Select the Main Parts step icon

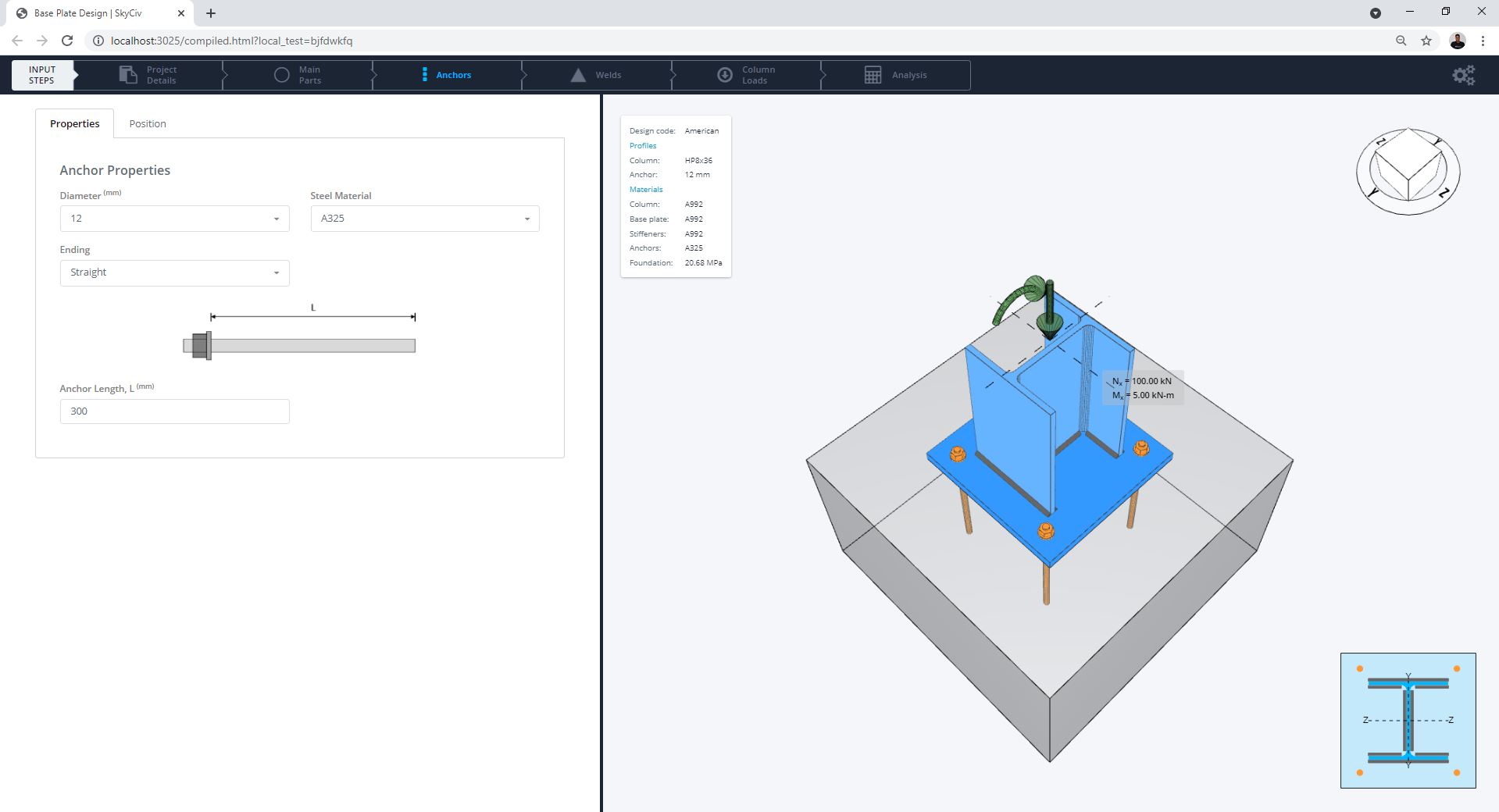tap(282, 74)
